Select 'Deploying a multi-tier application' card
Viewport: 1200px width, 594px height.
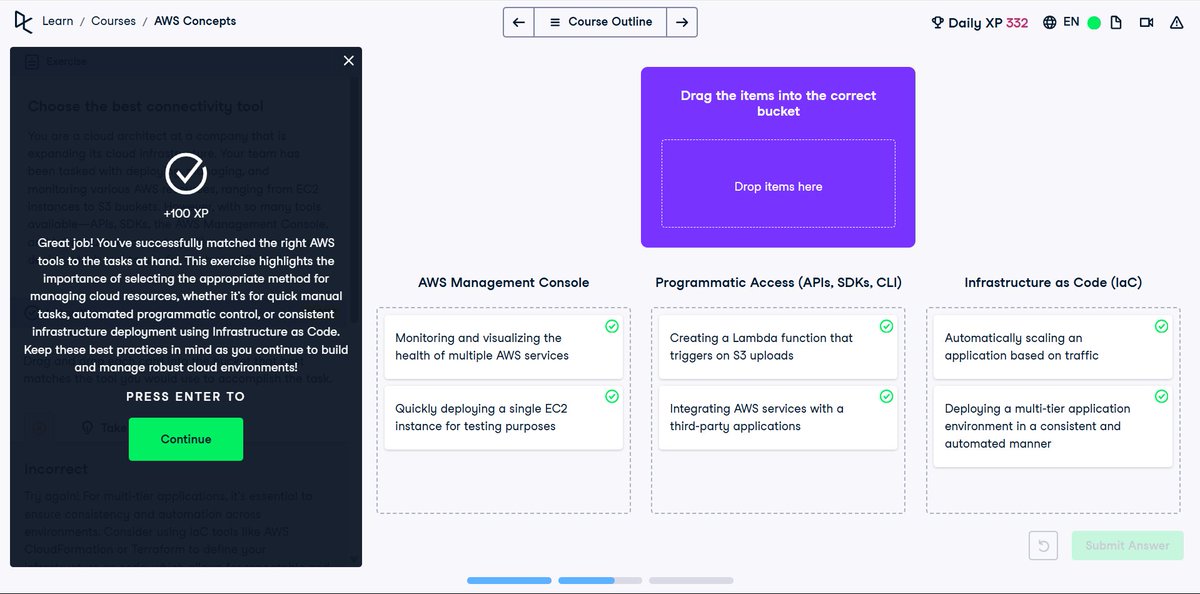pos(1053,427)
